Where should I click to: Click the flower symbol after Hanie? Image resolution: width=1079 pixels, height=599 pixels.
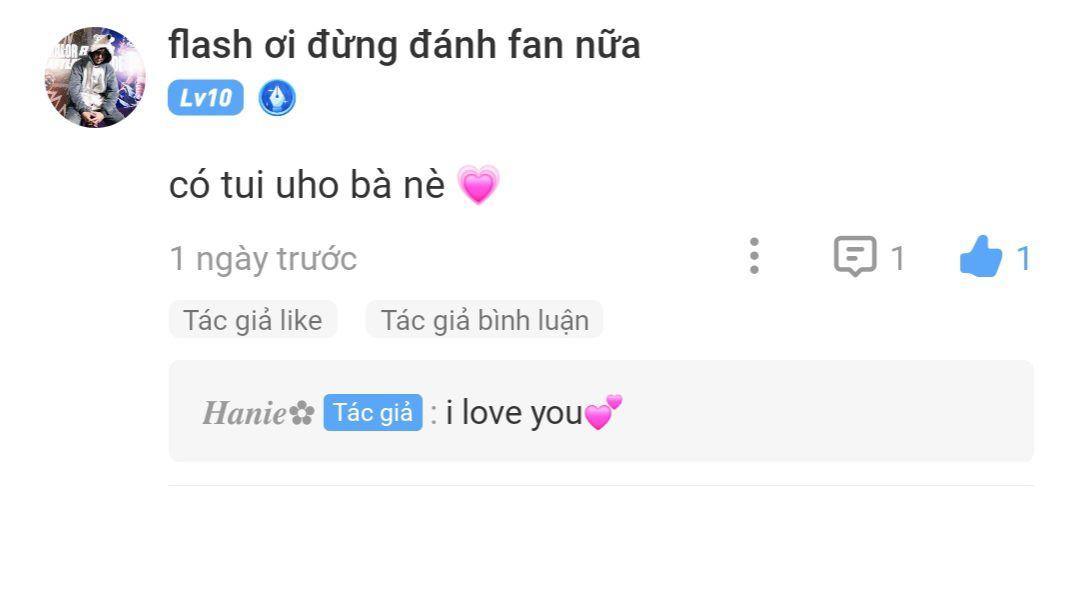301,413
